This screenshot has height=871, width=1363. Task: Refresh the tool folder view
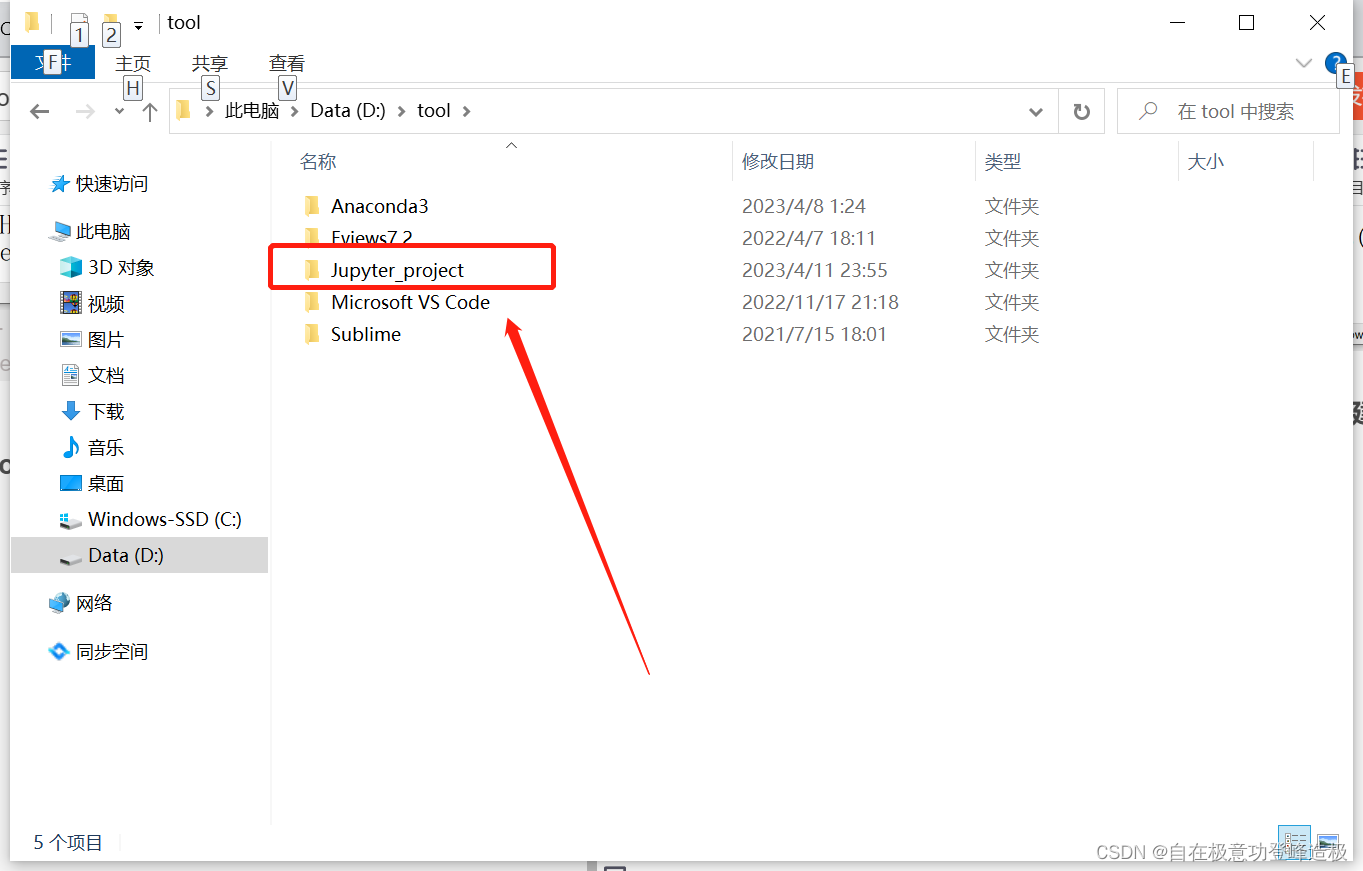point(1081,111)
